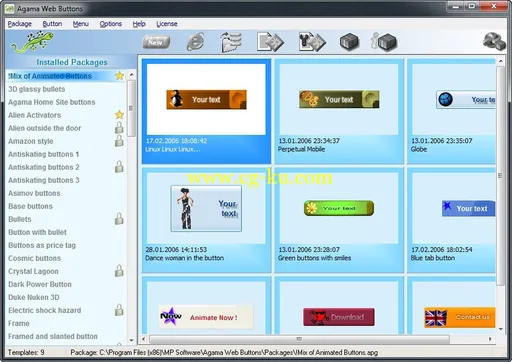This screenshot has width=512, height=362.
Task: Select the Green buttons with smiles template
Action: pyautogui.click(x=339, y=220)
